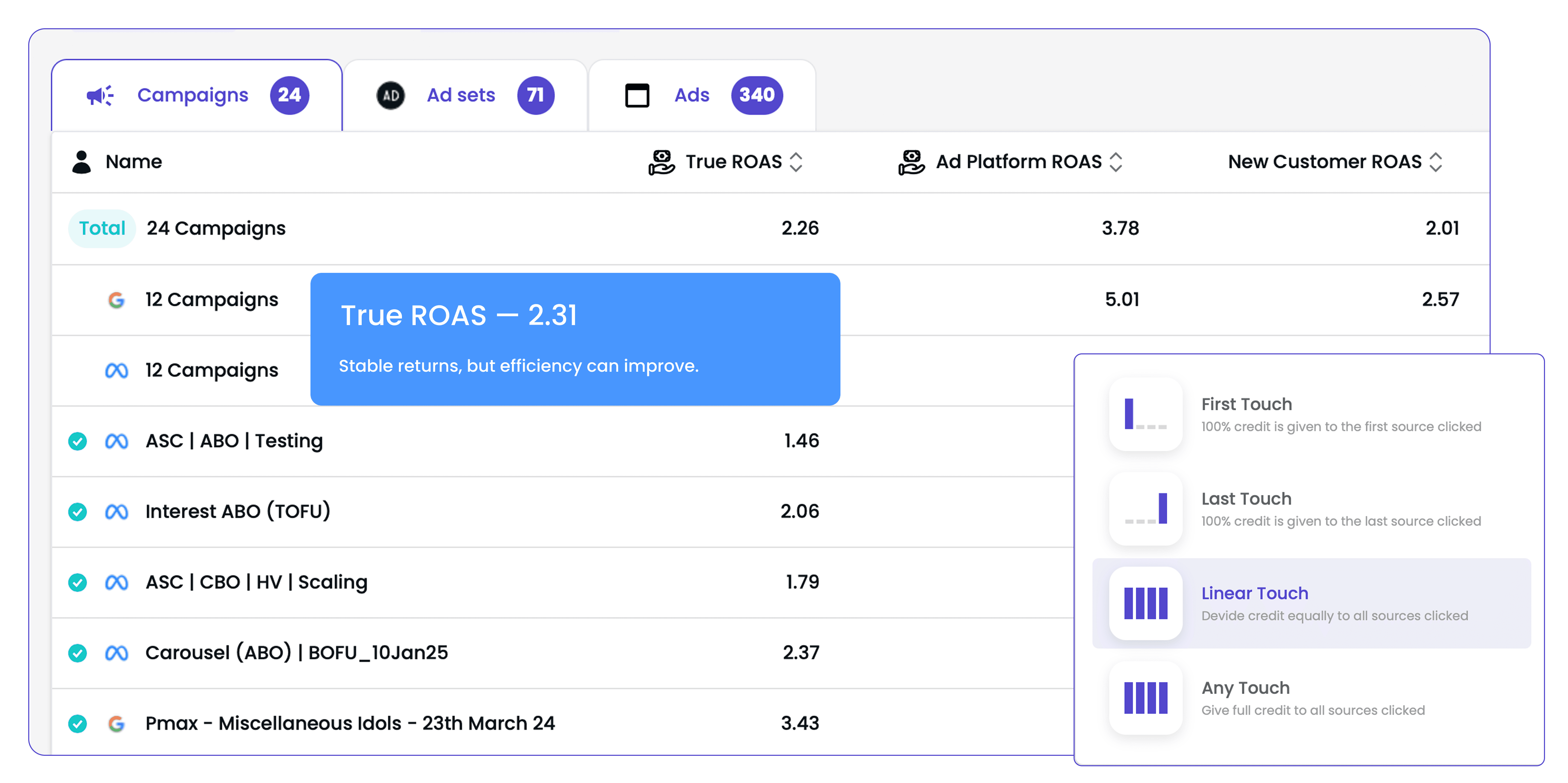Sort by Ad Platform ROAS column arrows
This screenshot has height=783, width=1568.
pyautogui.click(x=1116, y=162)
